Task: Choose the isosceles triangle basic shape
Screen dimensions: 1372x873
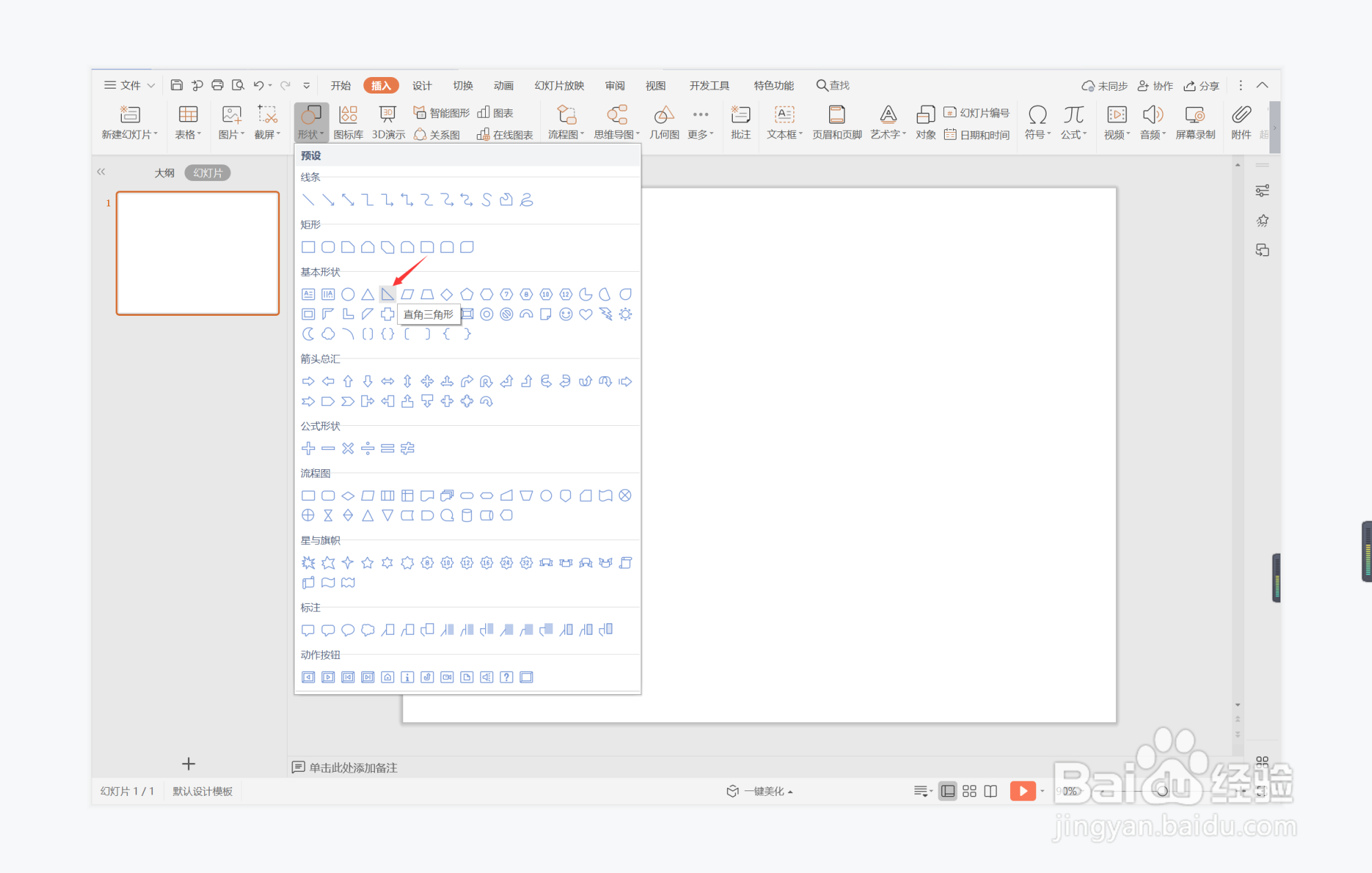Action: click(368, 294)
